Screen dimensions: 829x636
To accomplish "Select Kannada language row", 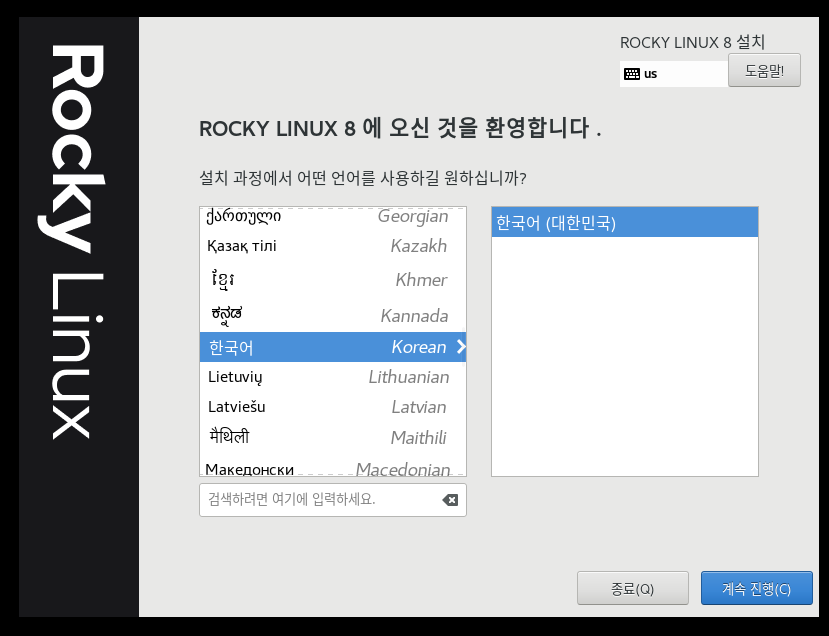I will [333, 315].
